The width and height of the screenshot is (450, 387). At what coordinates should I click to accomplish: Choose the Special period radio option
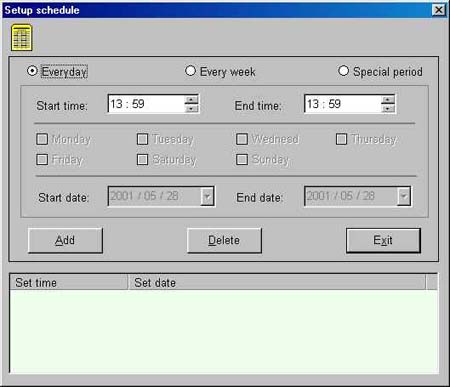343,71
